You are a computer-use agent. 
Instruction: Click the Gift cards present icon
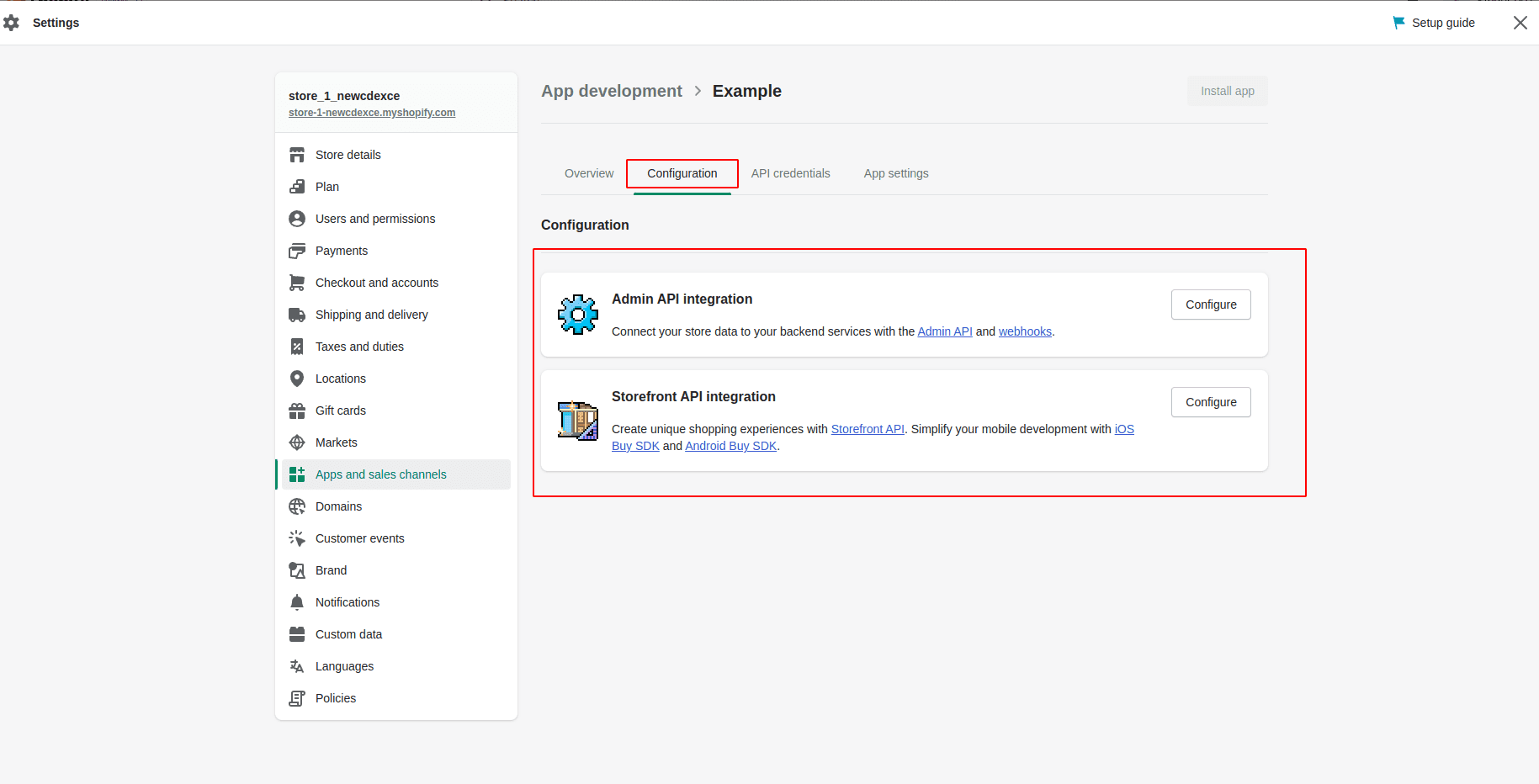[x=297, y=411]
